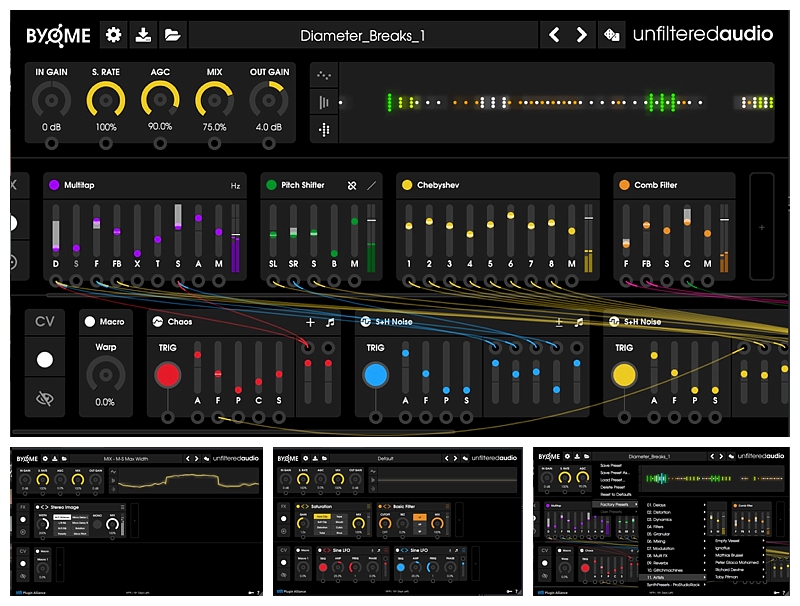Click the modulation jack below OUT GAIN
Screen dimensions: 800x606
coord(269,144)
